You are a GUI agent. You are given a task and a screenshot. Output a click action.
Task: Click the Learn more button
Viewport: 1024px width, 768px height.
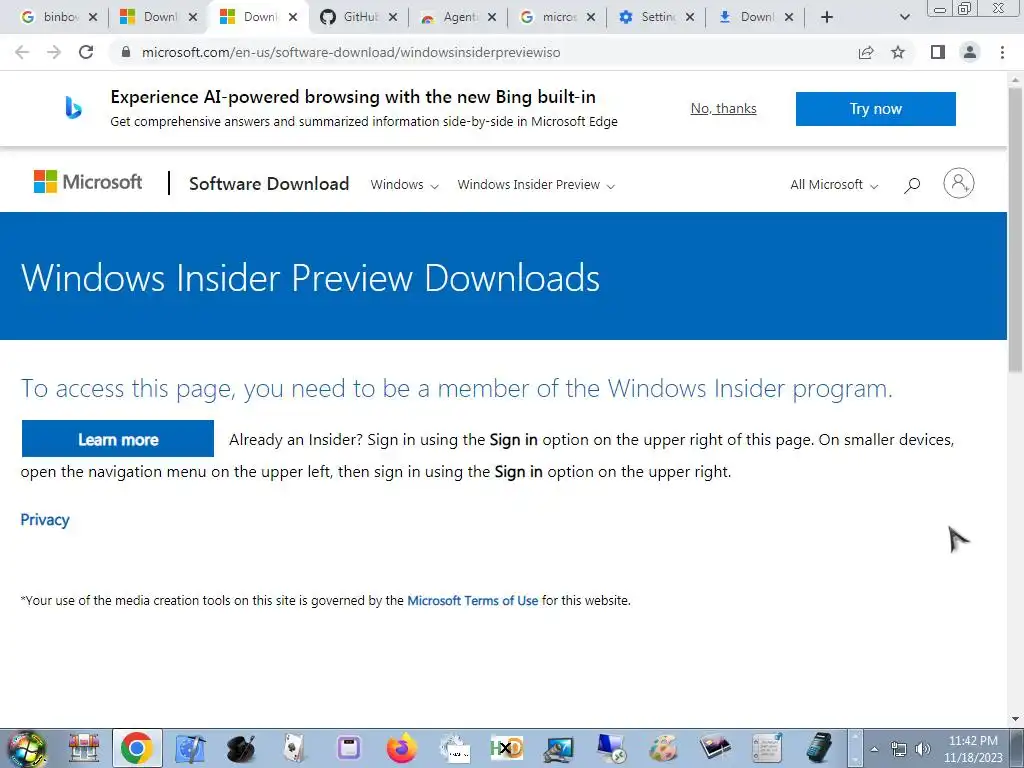click(x=118, y=439)
